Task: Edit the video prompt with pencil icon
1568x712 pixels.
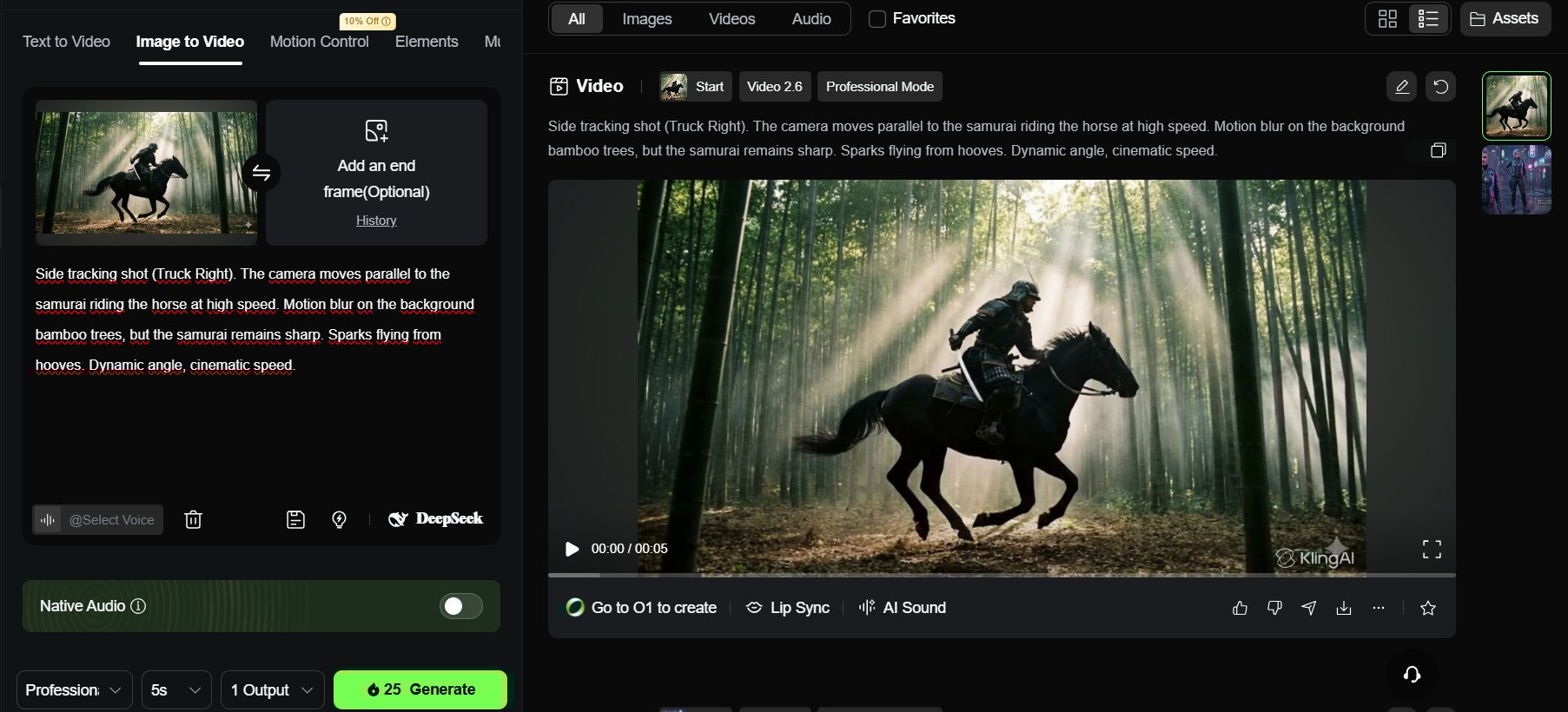Action: 1401,87
